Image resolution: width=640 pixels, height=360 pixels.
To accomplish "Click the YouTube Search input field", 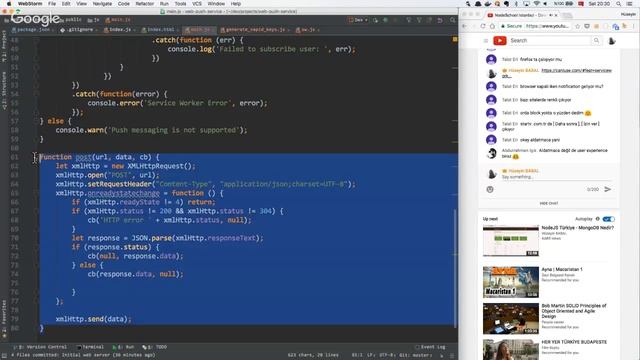I will click(x=549, y=40).
